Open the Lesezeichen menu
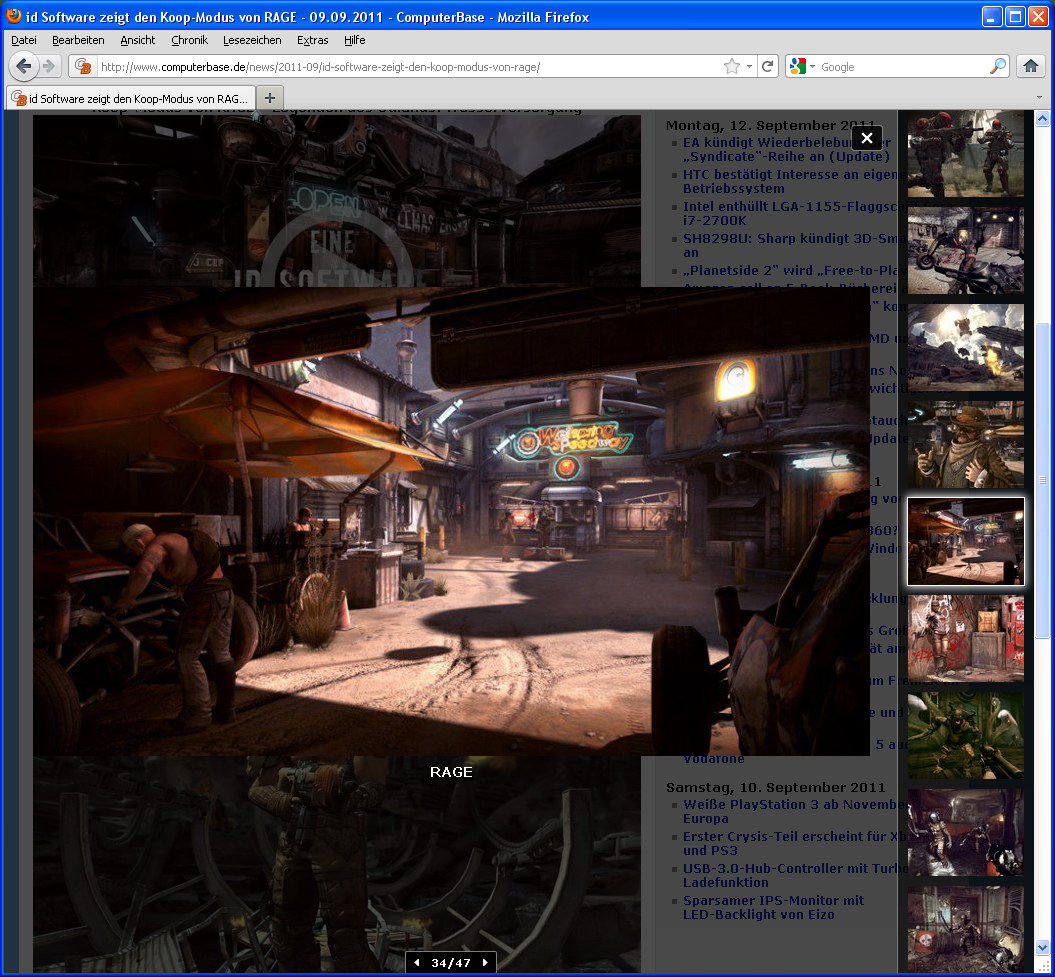This screenshot has height=977, width=1055. click(252, 40)
